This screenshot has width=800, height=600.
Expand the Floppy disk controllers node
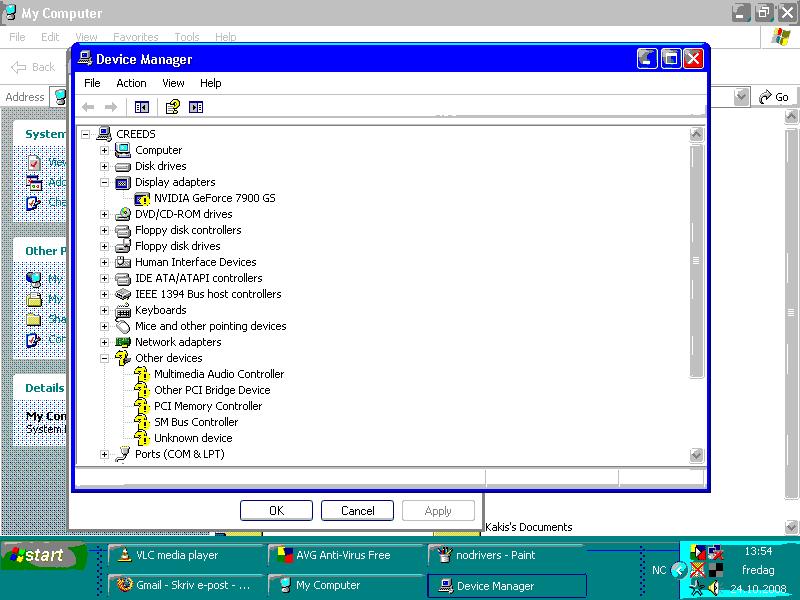click(x=104, y=230)
